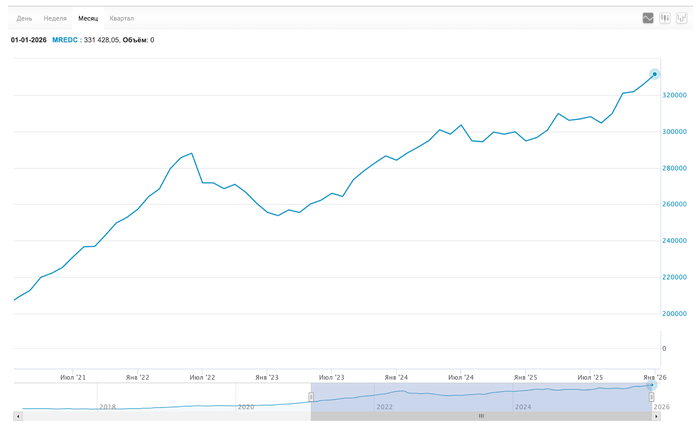Click the 01-01-2026 date label
This screenshot has height=426, width=700.
click(x=28, y=40)
